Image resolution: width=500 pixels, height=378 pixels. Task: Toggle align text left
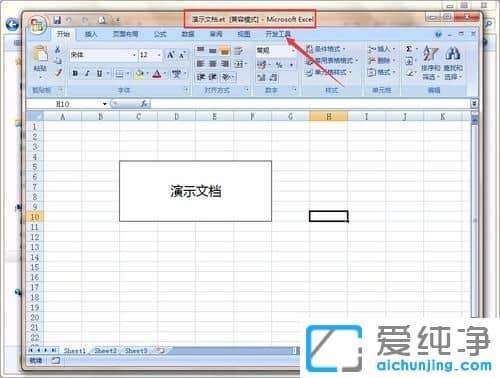point(200,64)
